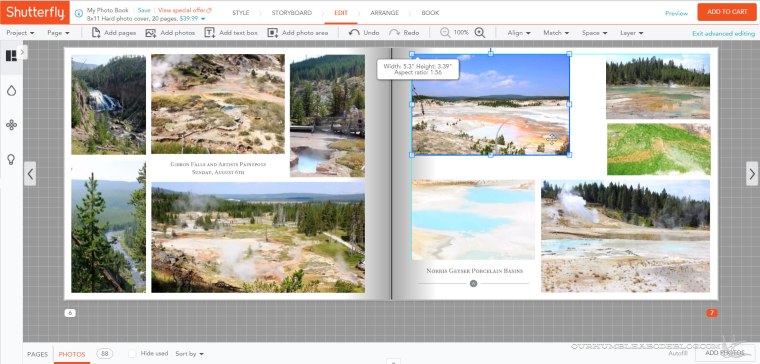This screenshot has height=364, width=760.
Task: Select the Norris Geyser Porcelain Basins caption
Action: coord(475,271)
